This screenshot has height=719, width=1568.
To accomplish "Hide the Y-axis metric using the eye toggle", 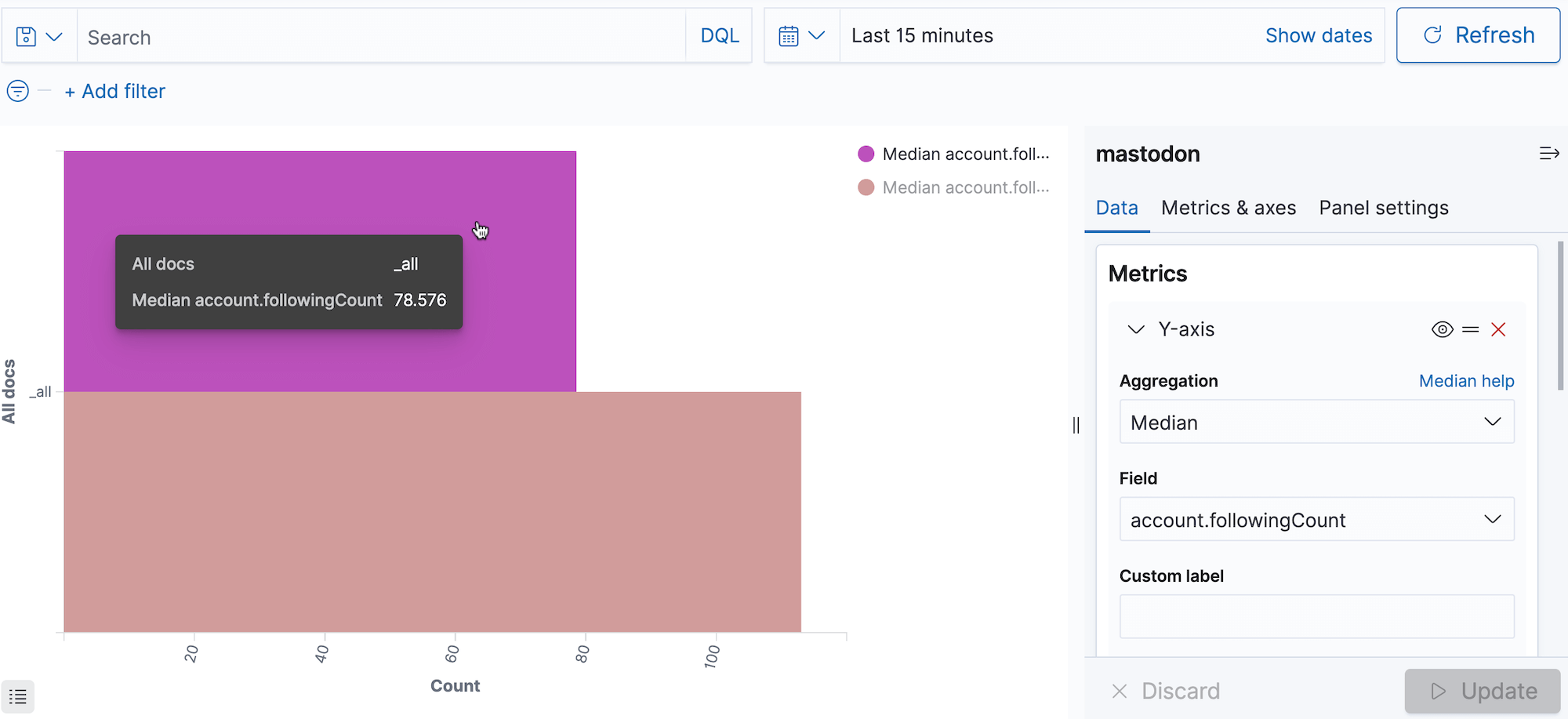I will point(1442,329).
